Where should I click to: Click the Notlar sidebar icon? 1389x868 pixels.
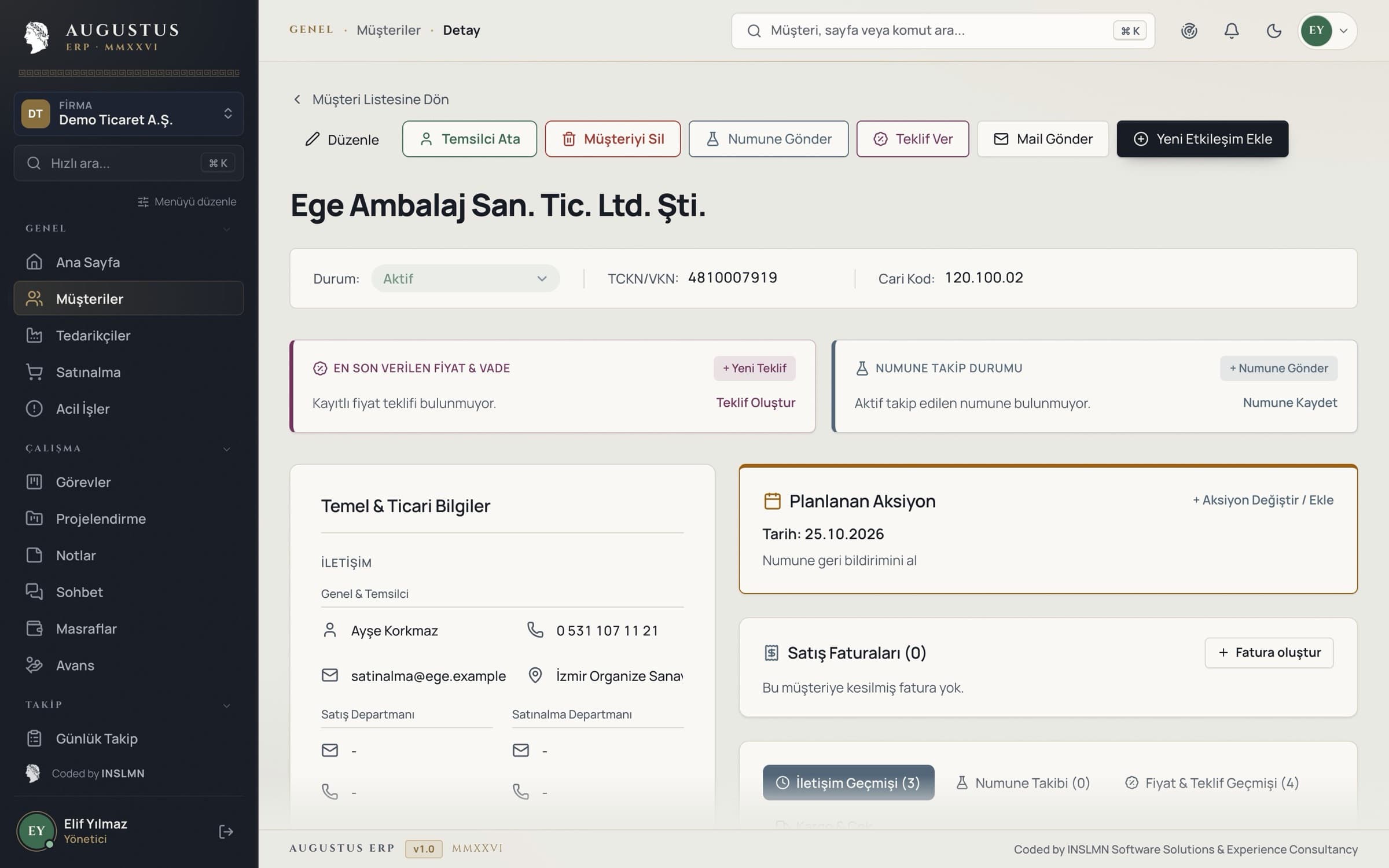coord(34,555)
